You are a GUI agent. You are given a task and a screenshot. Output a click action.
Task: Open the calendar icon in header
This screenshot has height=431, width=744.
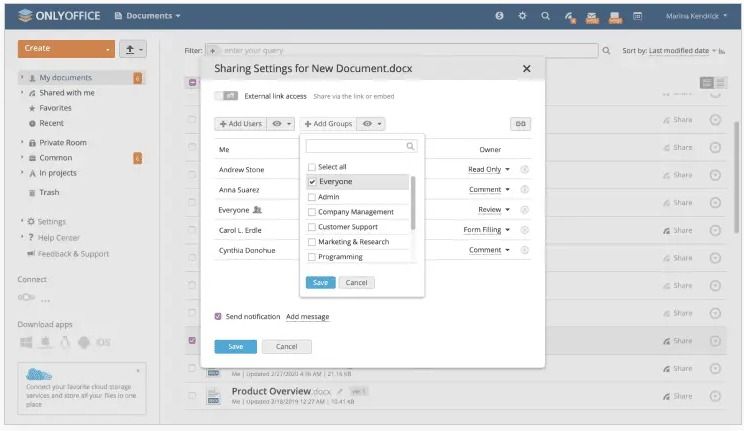637,16
